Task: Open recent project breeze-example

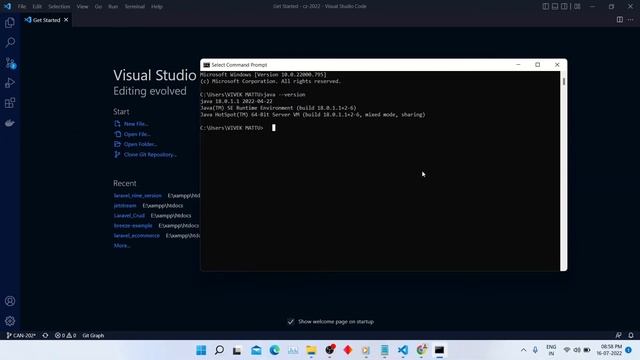Action: pos(133,226)
